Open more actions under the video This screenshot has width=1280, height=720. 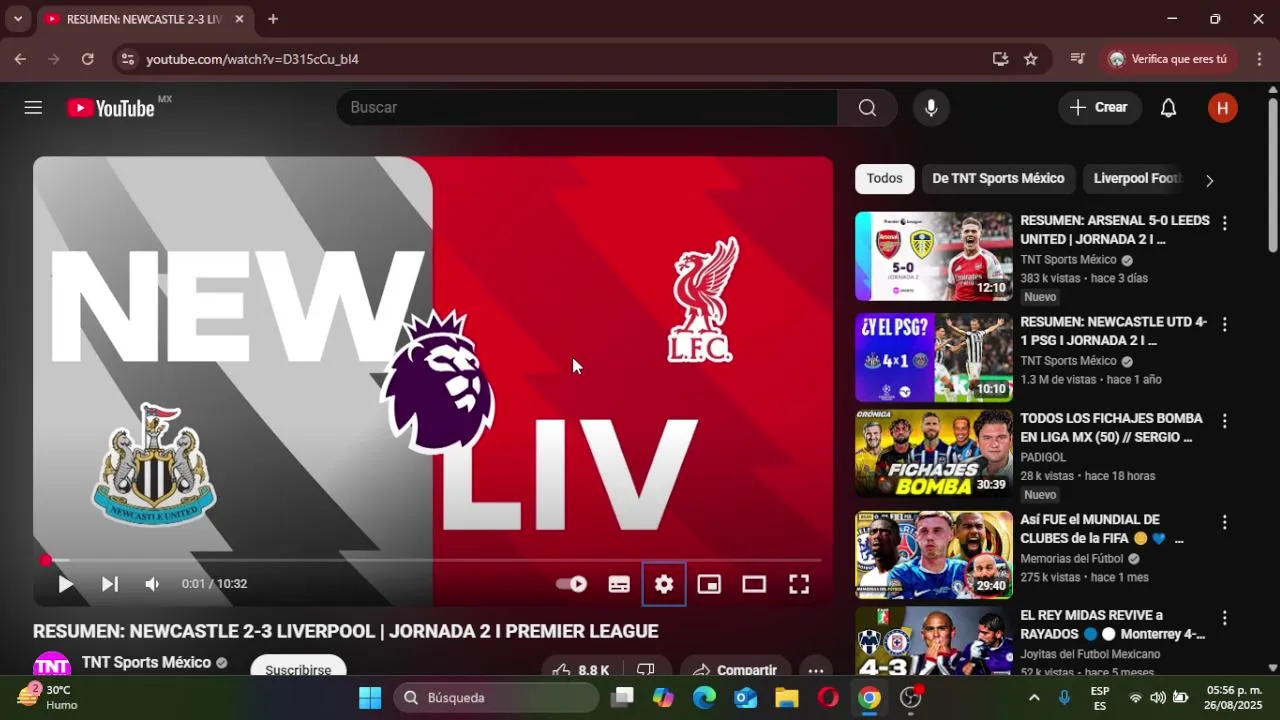pos(816,670)
